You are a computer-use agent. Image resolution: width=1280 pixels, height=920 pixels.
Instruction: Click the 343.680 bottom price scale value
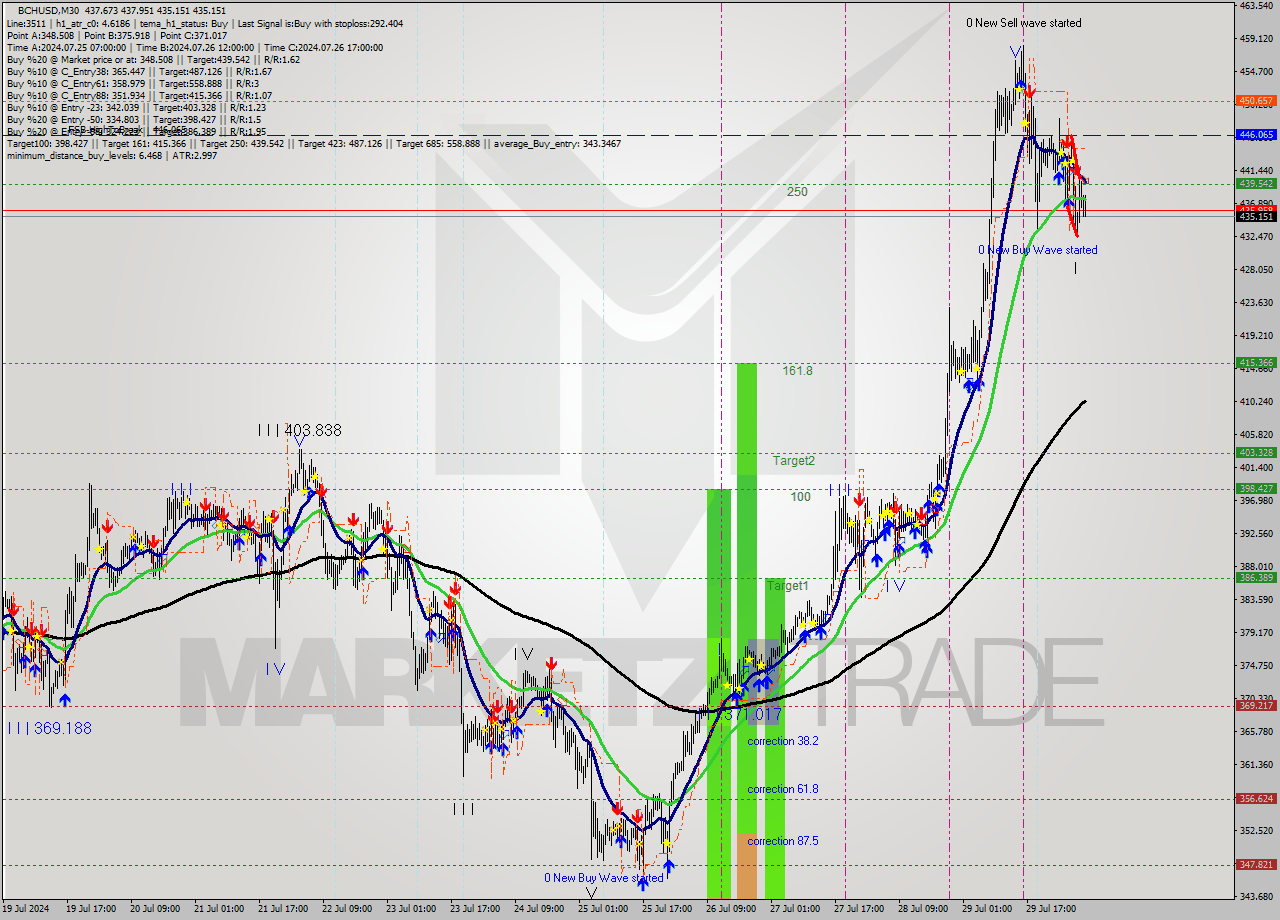pos(1255,895)
